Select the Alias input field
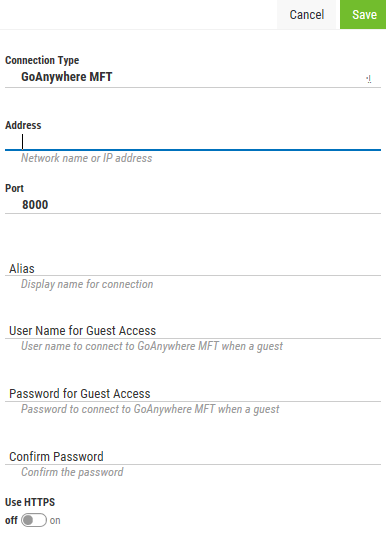Image resolution: width=386 pixels, height=544 pixels. point(193,268)
